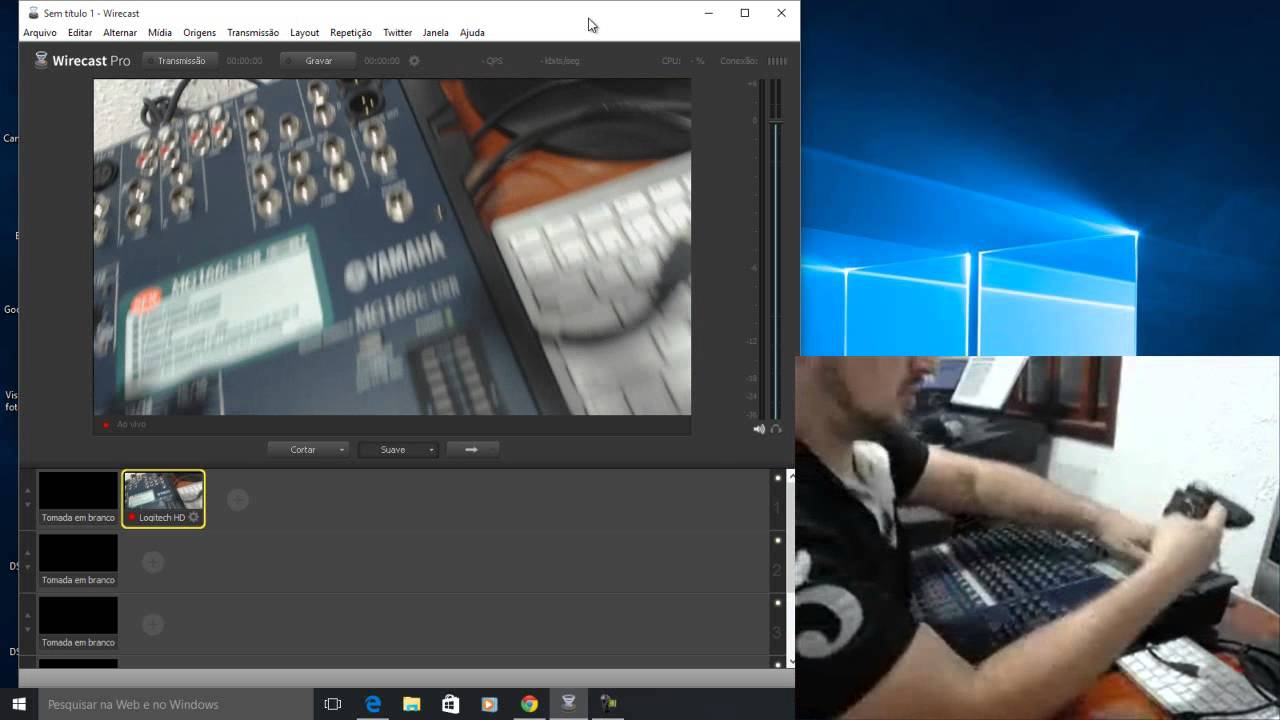The image size is (1280, 720).
Task: Toggle layer 1 visibility dot
Action: (x=778, y=478)
